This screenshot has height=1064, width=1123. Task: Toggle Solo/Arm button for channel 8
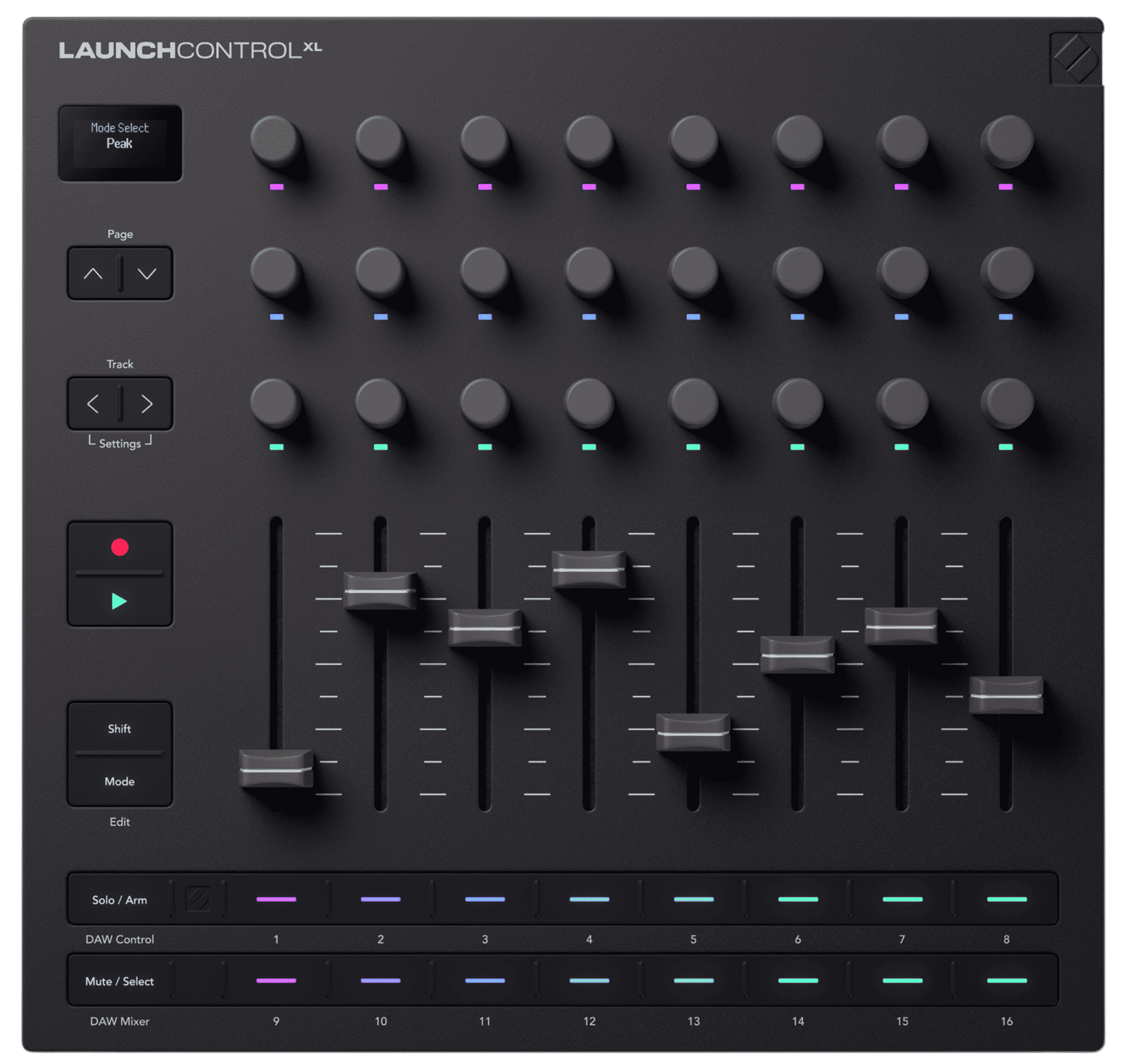[x=1006, y=899]
